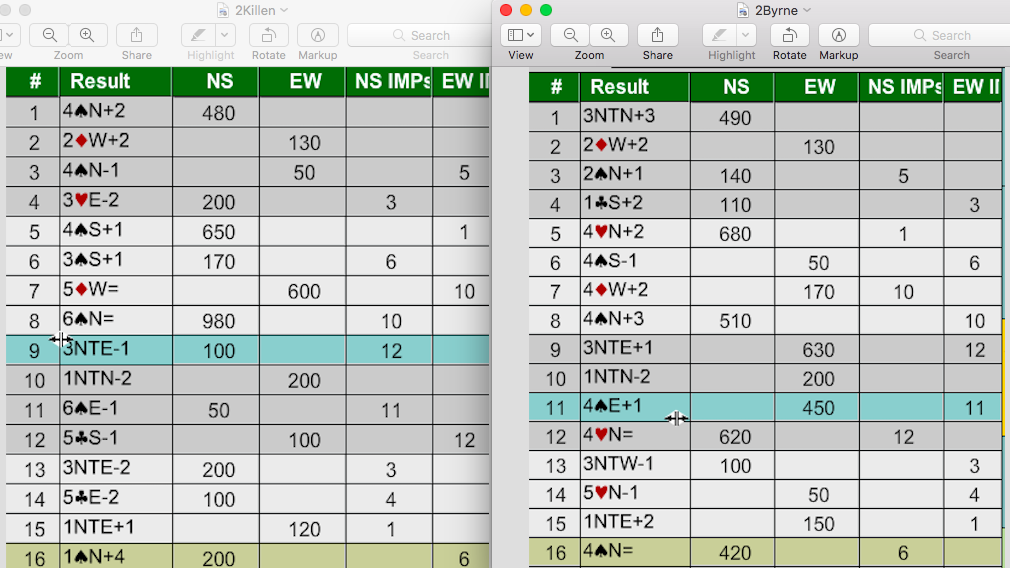
Task: Select '4♠E+1' result in 2Byrne table
Action: (613, 406)
